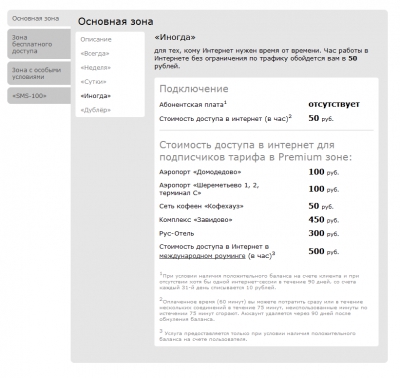Open the «SMS-100» tab
Screen dimensions: 400x378
39,96
